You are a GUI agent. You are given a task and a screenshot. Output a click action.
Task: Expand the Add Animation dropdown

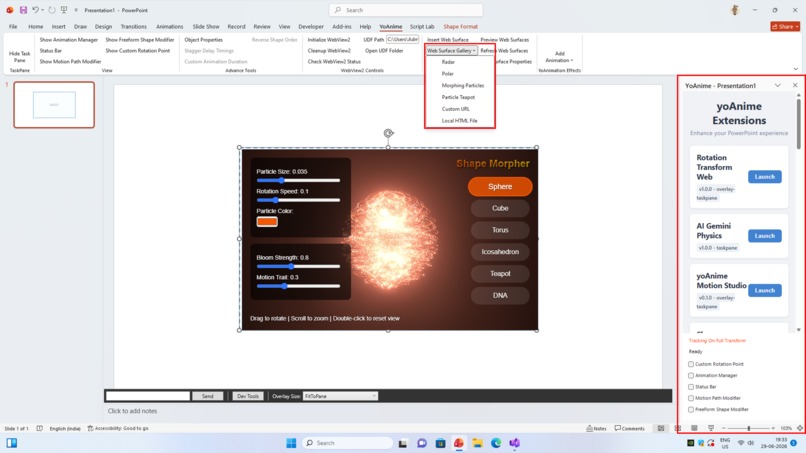pos(559,57)
